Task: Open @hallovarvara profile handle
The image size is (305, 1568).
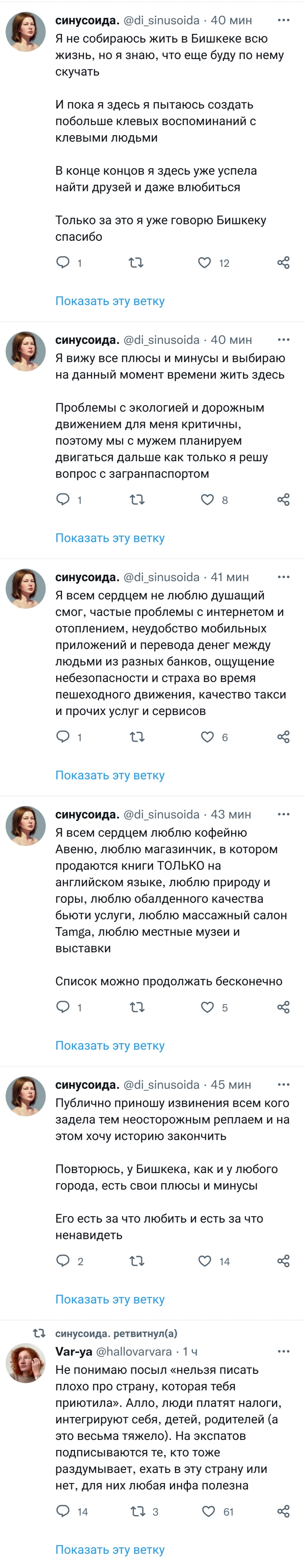Action: point(133,1351)
